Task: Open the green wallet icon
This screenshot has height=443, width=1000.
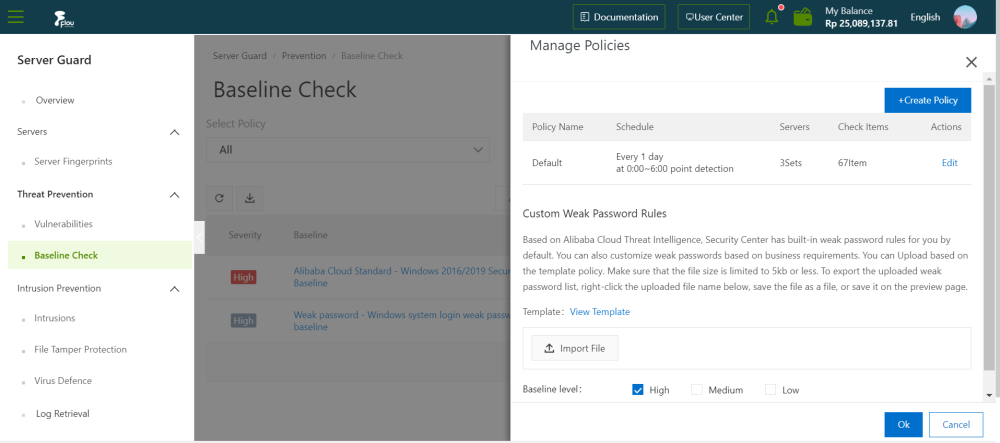Action: [x=803, y=17]
